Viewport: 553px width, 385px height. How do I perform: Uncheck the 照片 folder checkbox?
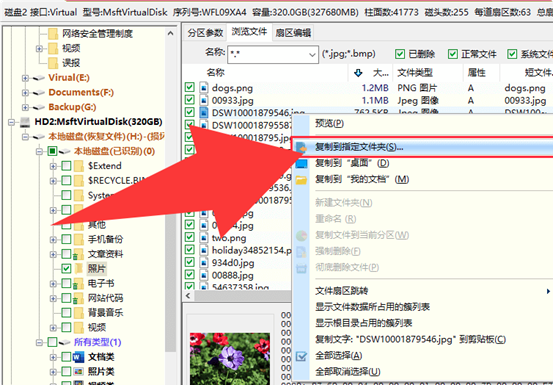(66, 269)
